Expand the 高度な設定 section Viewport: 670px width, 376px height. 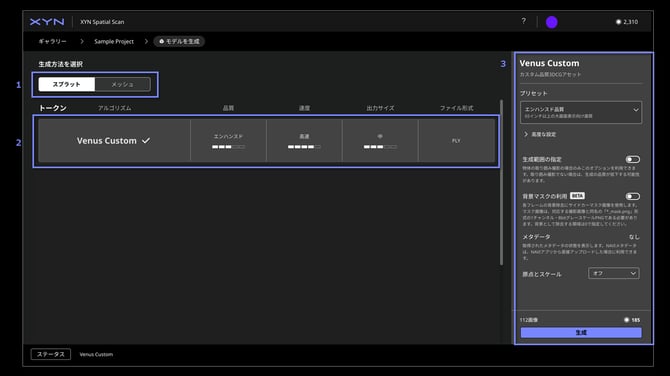pos(540,134)
